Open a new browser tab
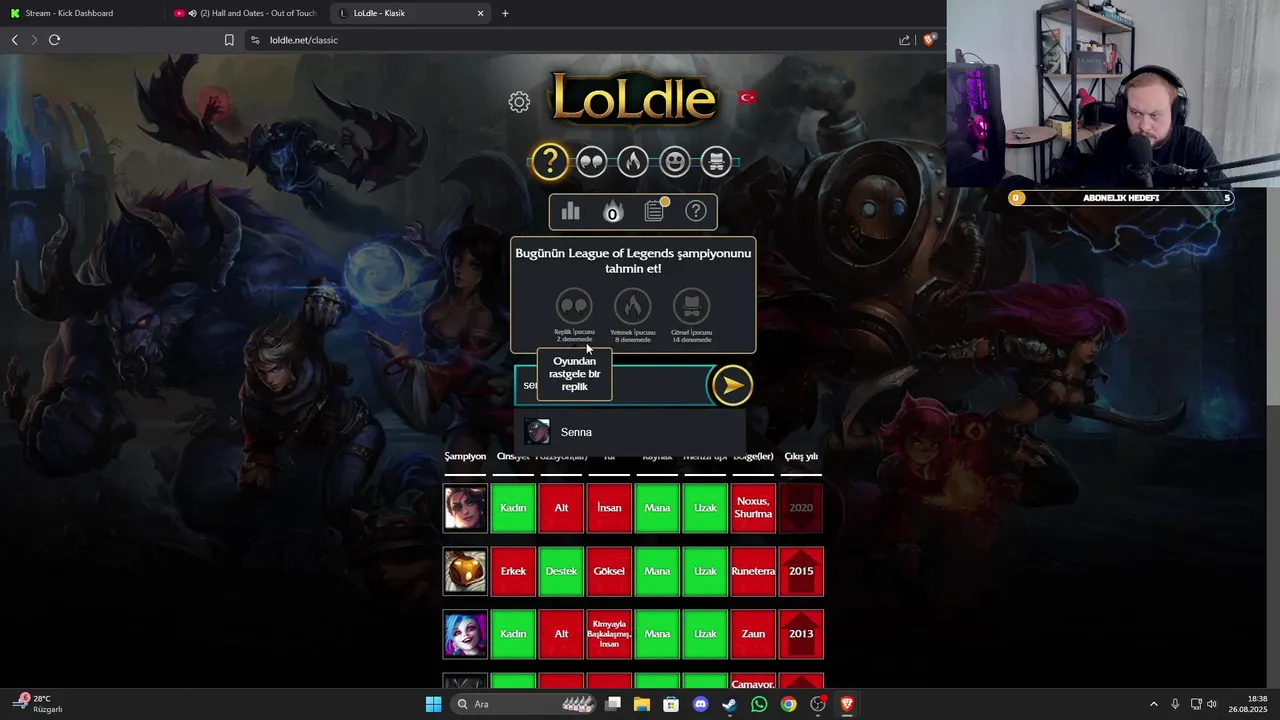Viewport: 1280px width, 720px height. (505, 13)
